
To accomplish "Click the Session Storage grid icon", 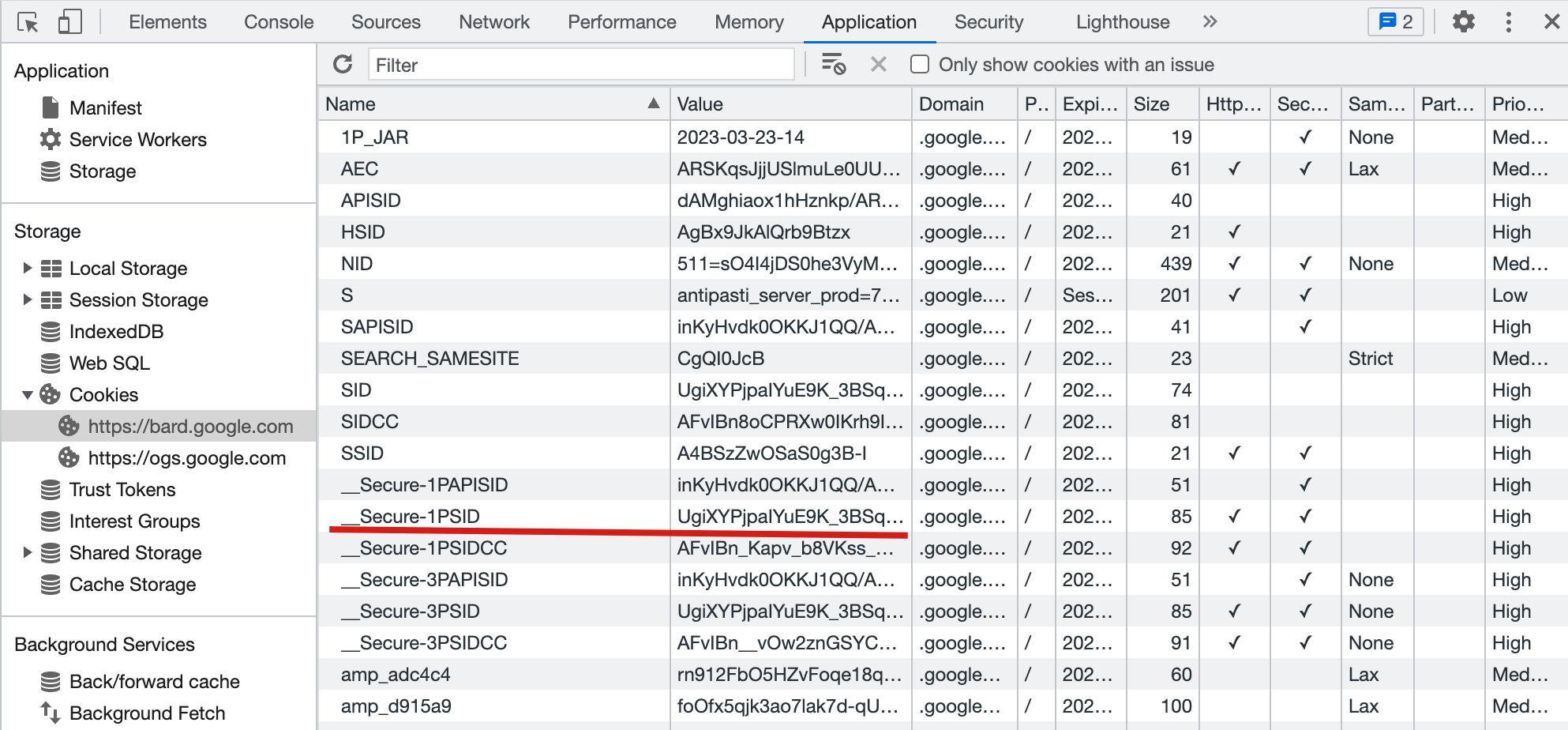I will (x=51, y=300).
